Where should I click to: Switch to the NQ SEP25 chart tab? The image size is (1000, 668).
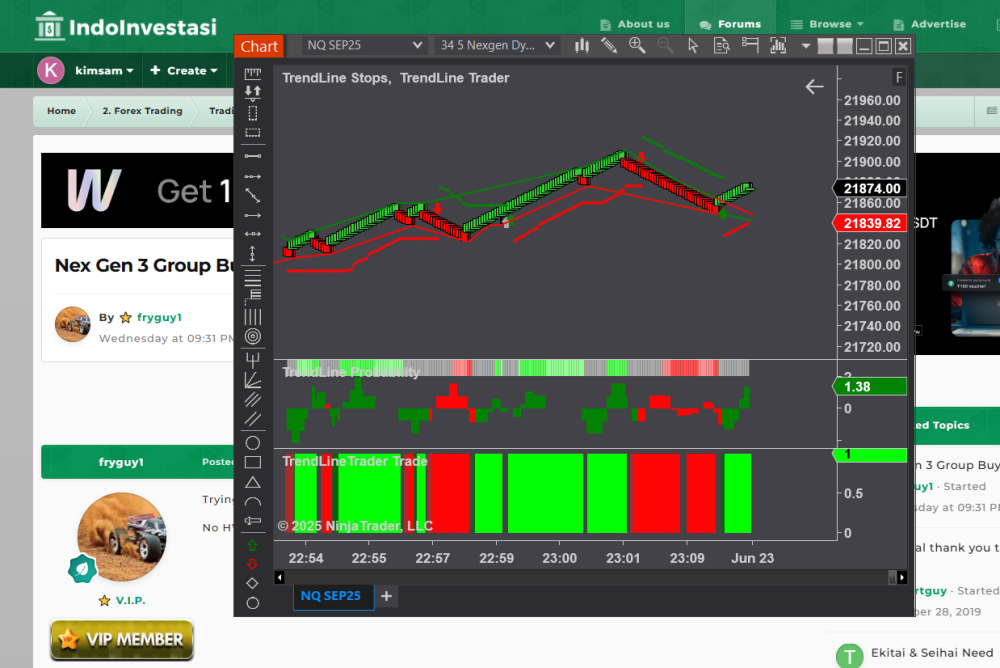333,596
